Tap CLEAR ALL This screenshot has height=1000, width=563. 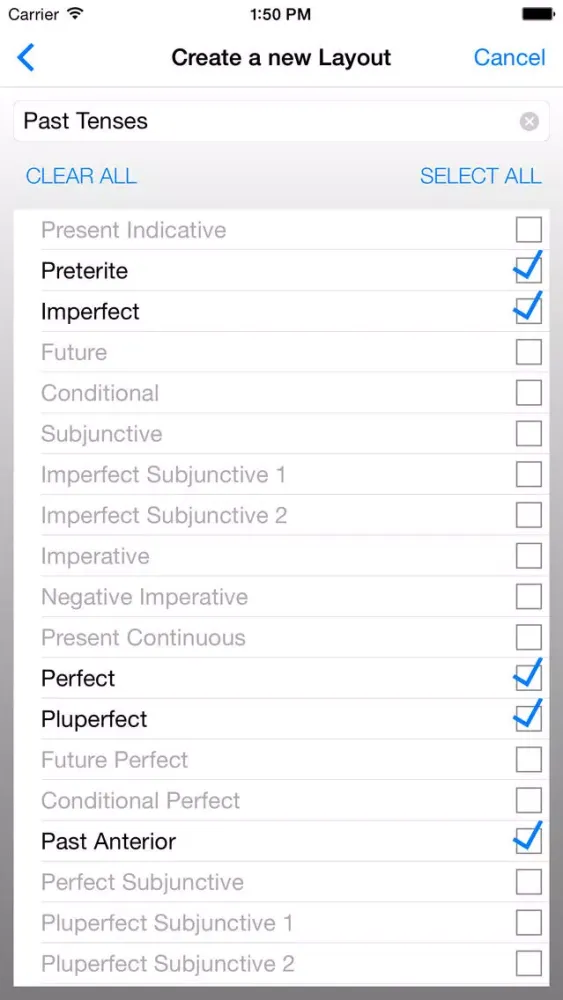coord(81,176)
